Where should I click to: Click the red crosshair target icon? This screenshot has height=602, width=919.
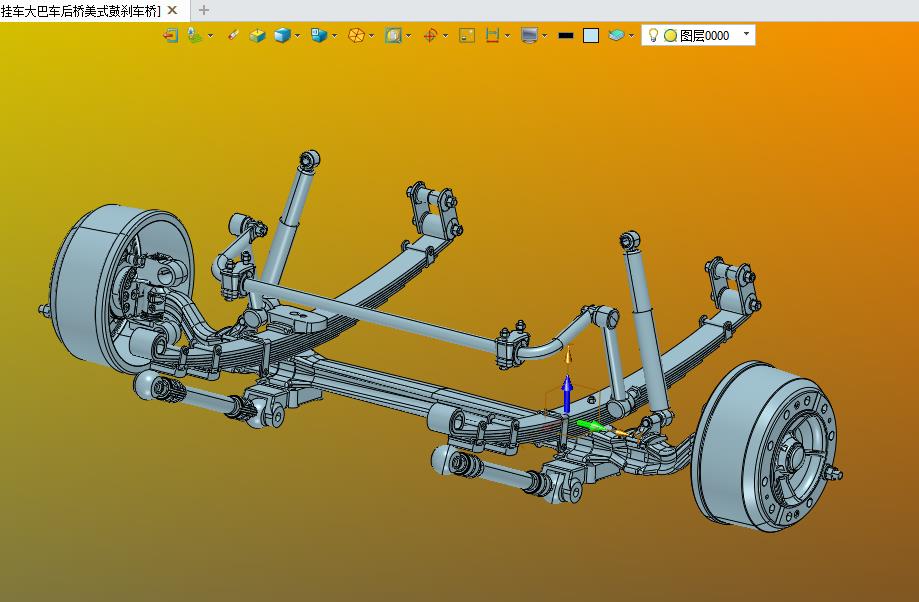(x=430, y=36)
